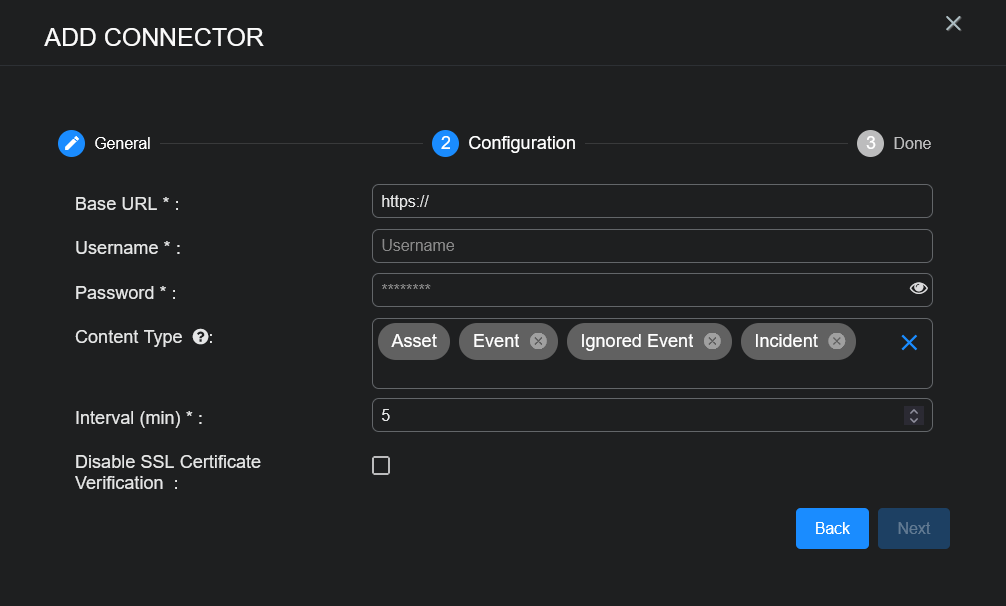This screenshot has height=606, width=1006.
Task: Click the Content Type help question icon
Action: (x=200, y=337)
